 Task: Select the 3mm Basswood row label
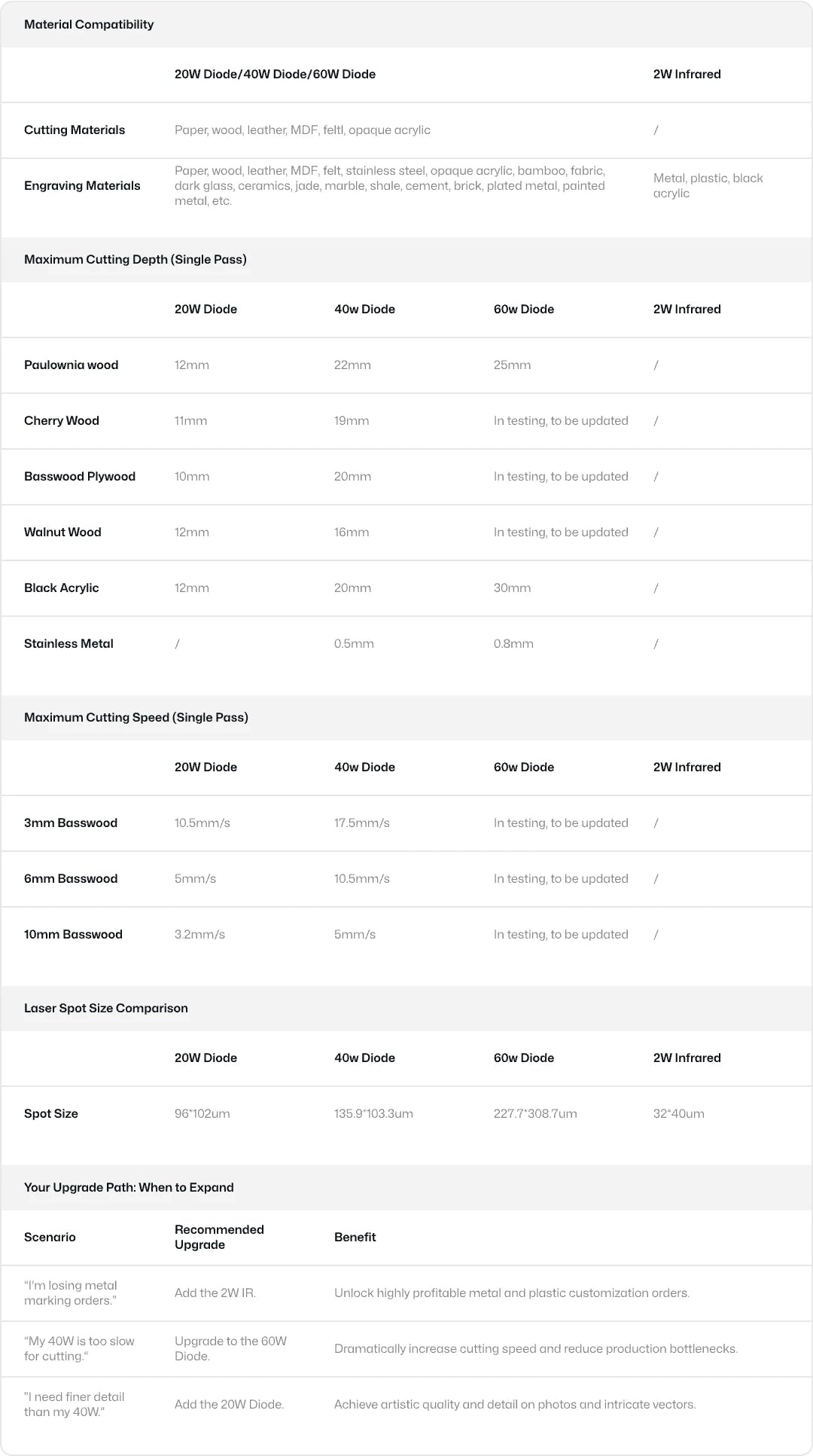point(71,823)
